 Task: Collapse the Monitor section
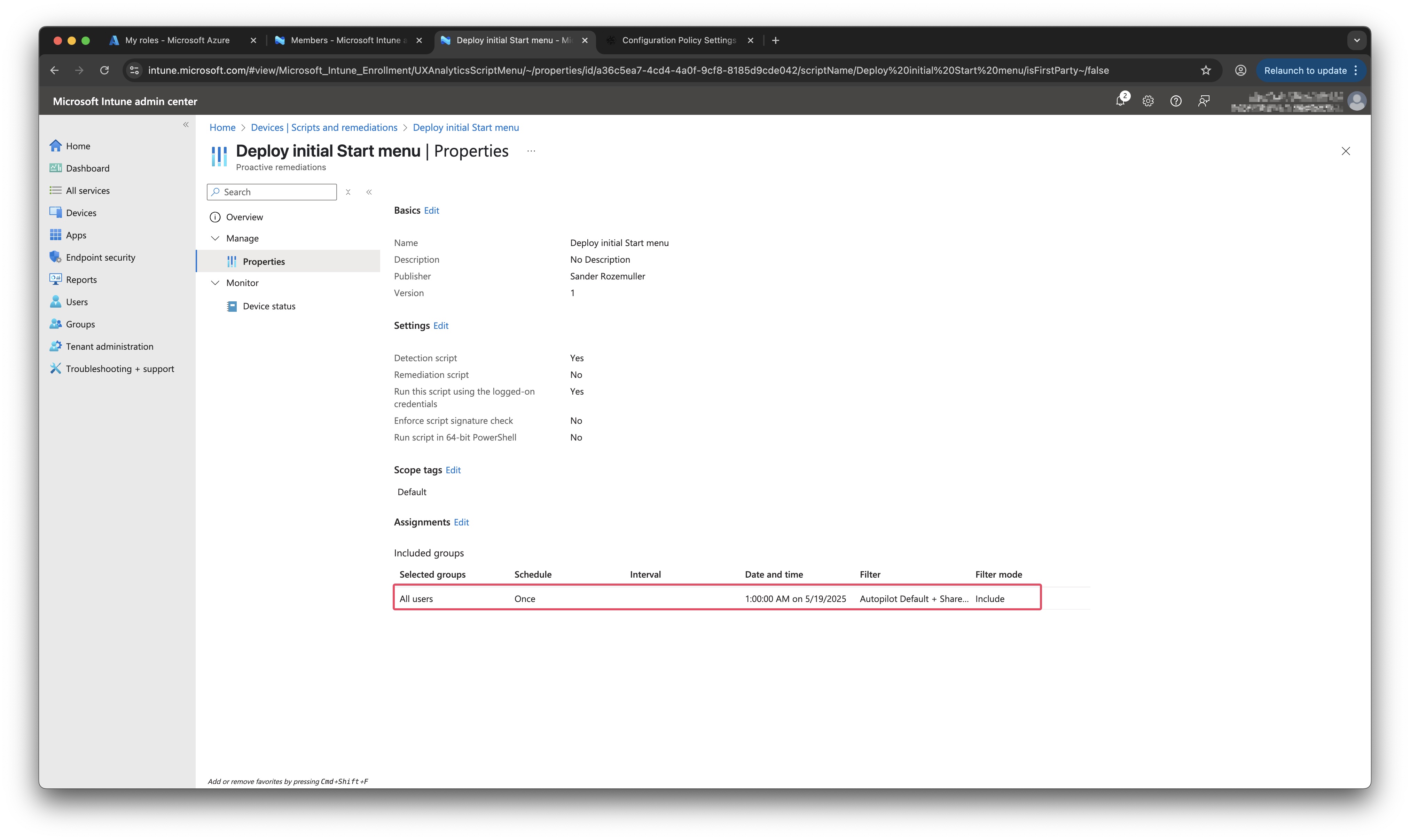click(215, 283)
